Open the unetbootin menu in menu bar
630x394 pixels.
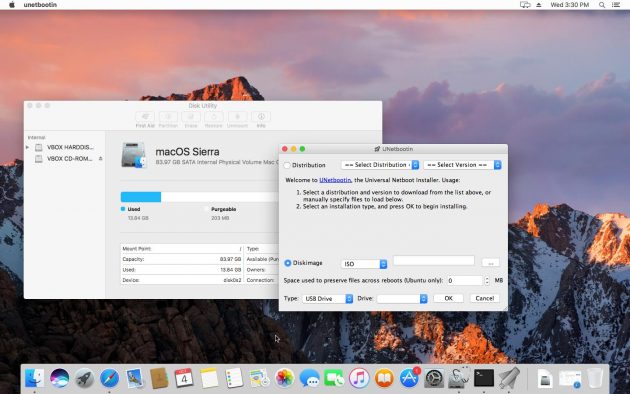(40, 5)
